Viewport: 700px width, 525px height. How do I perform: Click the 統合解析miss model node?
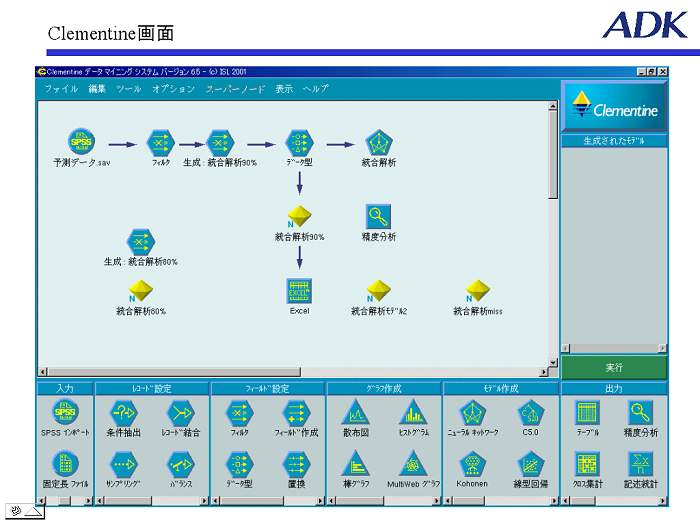(478, 291)
